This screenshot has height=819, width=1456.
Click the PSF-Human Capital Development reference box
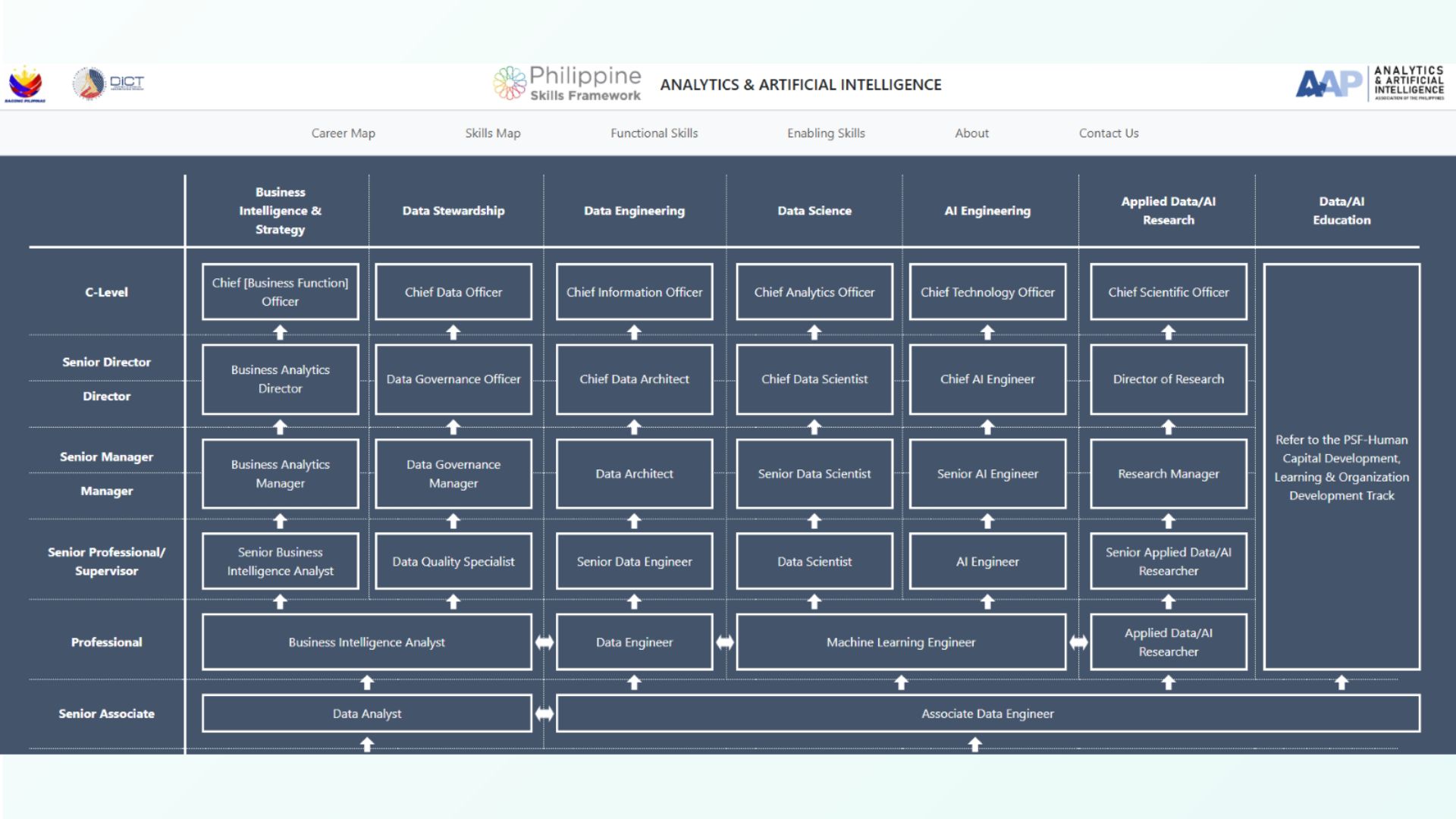click(x=1341, y=467)
